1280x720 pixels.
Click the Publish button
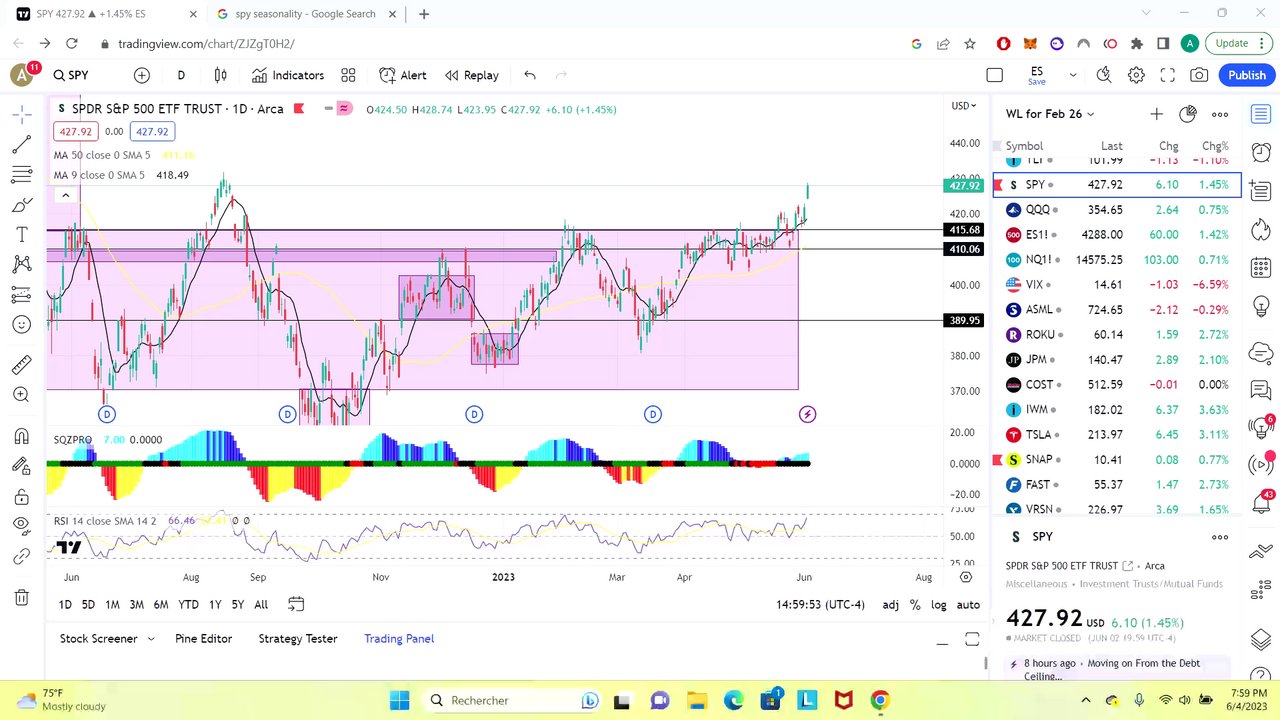[x=1247, y=75]
